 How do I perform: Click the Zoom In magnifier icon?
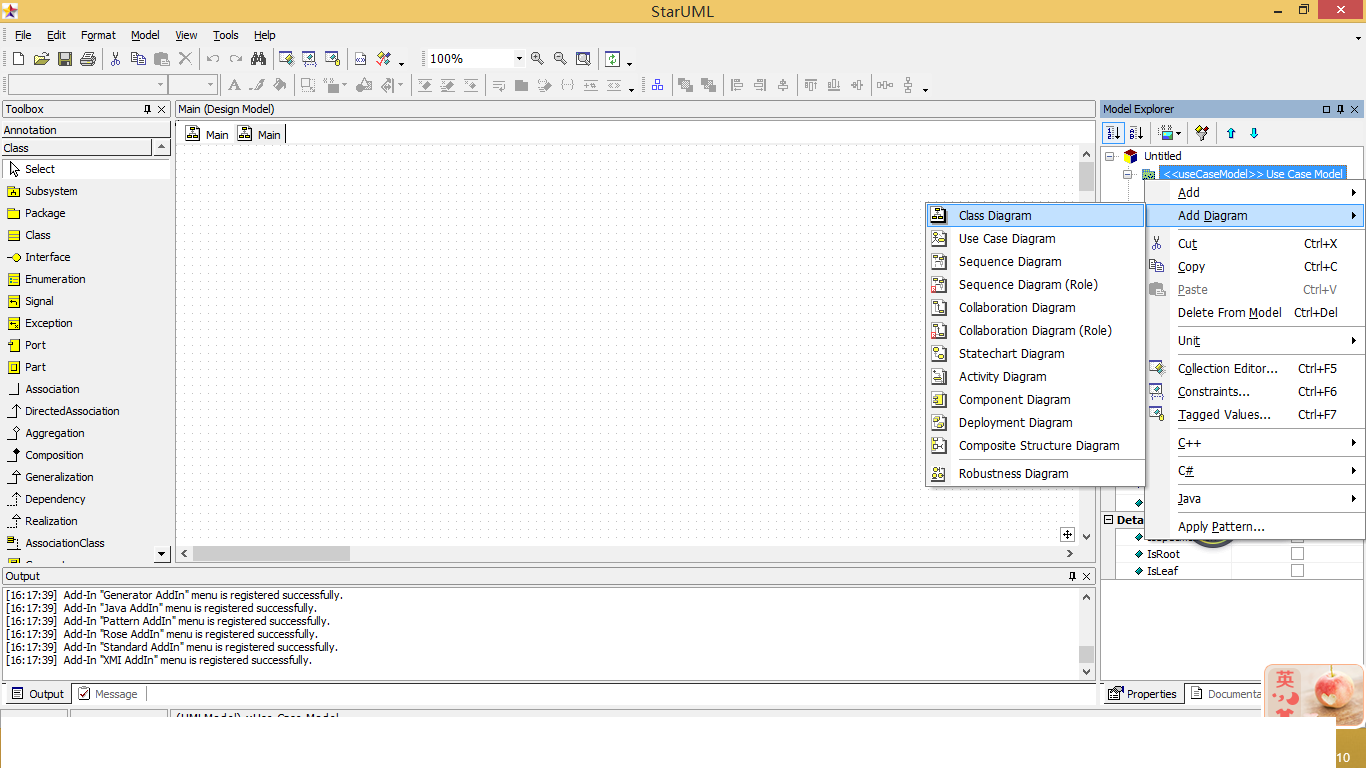point(537,59)
